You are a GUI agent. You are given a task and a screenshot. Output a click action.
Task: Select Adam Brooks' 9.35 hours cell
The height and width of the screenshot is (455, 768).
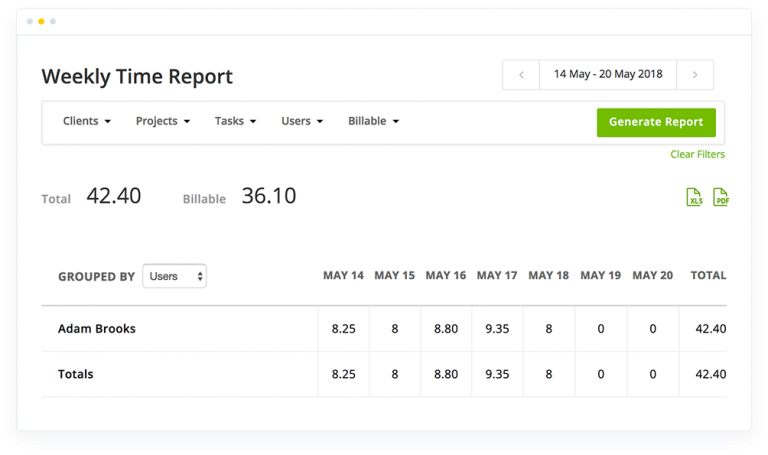[497, 328]
